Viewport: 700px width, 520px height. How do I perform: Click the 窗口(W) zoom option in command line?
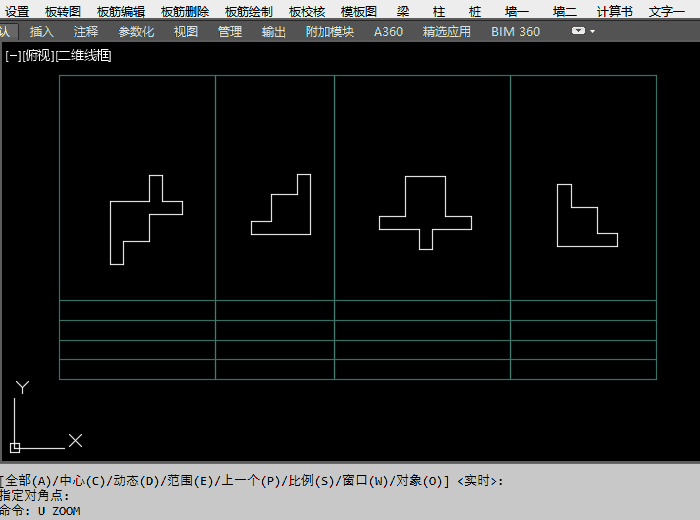pos(365,481)
